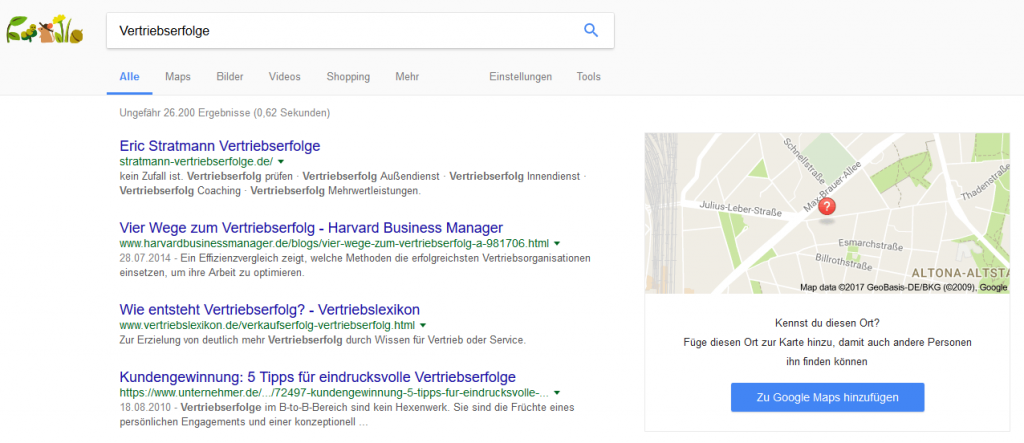Open dropdown arrow next to unternehmer.de URL
This screenshot has width=1024, height=443.
pos(556,394)
